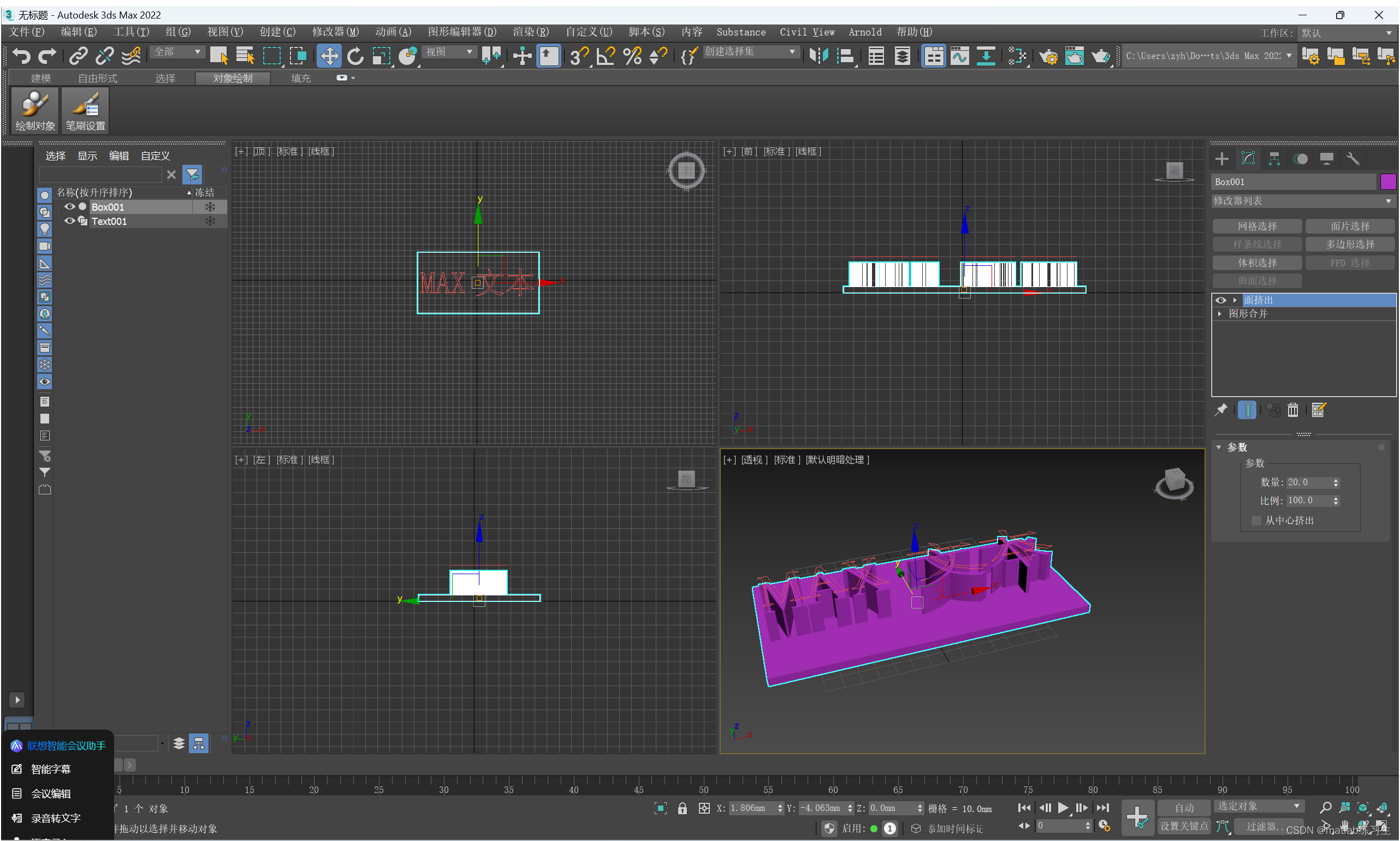Select the Rotate tool icon
Viewport: 1400px width, 841px height.
click(x=355, y=56)
